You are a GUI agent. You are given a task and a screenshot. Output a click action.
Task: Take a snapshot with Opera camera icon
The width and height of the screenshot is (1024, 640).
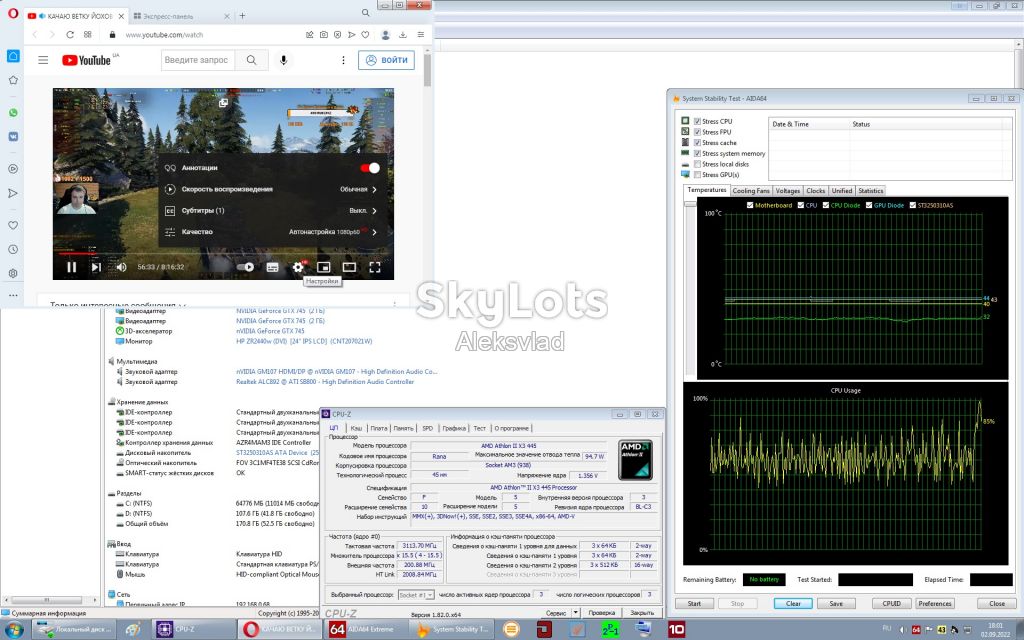pyautogui.click(x=324, y=35)
